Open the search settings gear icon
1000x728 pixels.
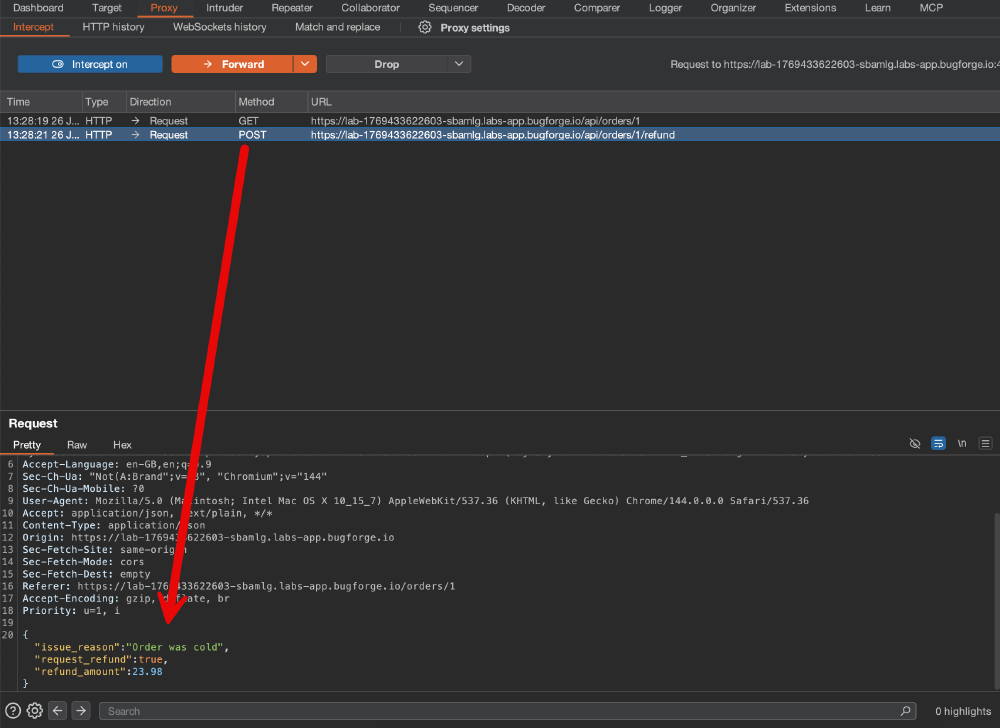[35, 711]
